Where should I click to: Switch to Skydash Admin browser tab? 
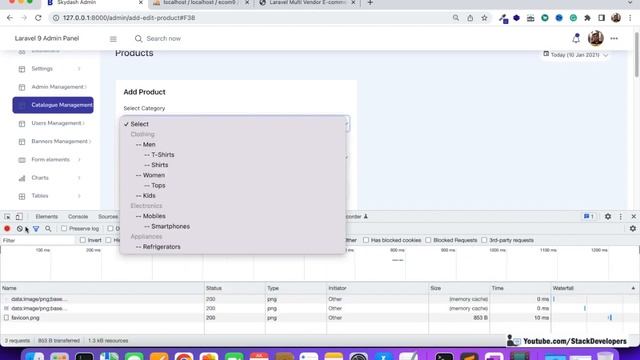[x=94, y=3]
